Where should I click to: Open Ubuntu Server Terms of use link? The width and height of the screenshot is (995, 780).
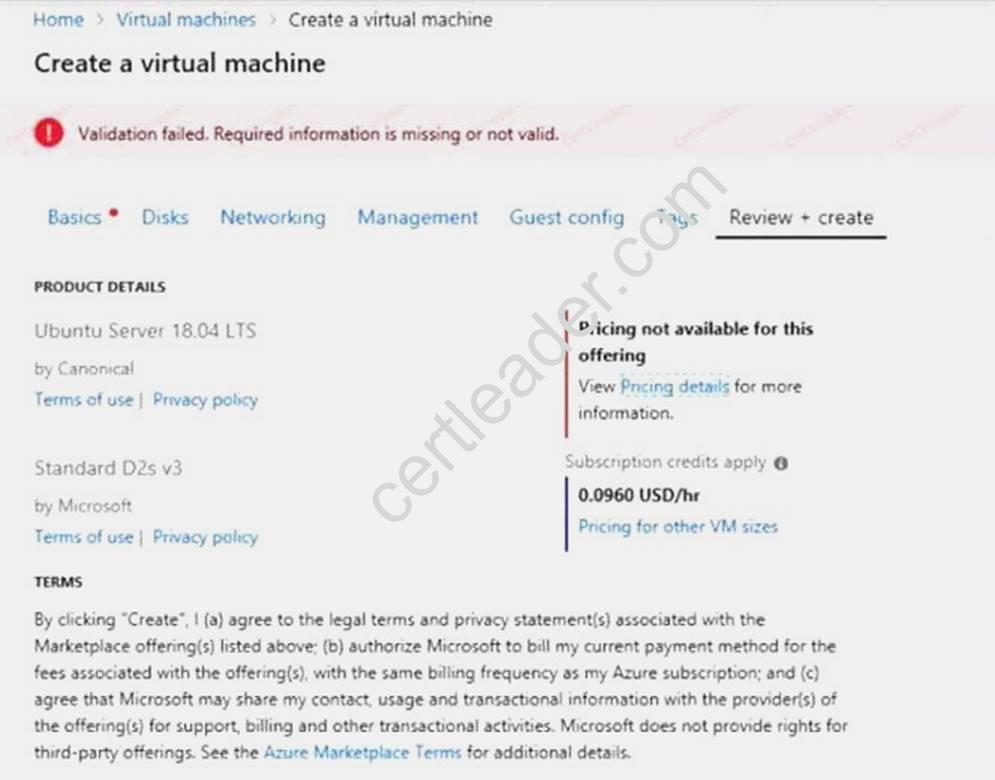[x=83, y=399]
